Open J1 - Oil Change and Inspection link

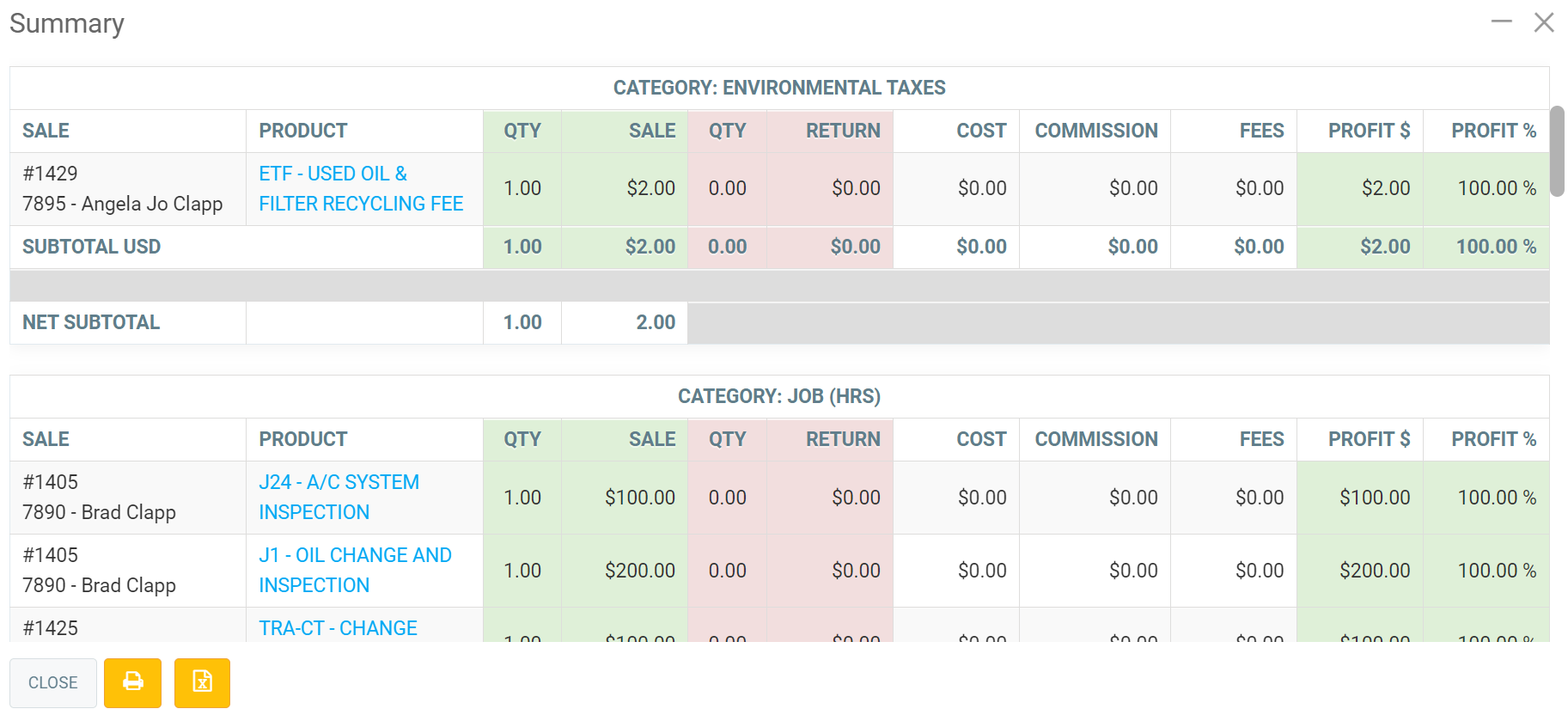pos(354,570)
